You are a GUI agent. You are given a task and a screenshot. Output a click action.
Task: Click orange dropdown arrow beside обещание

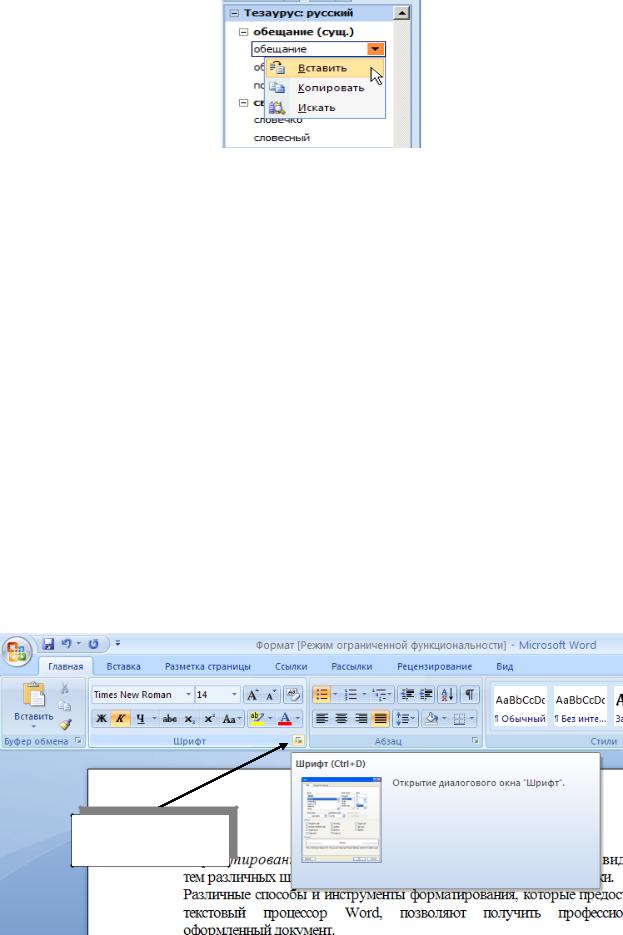[376, 49]
